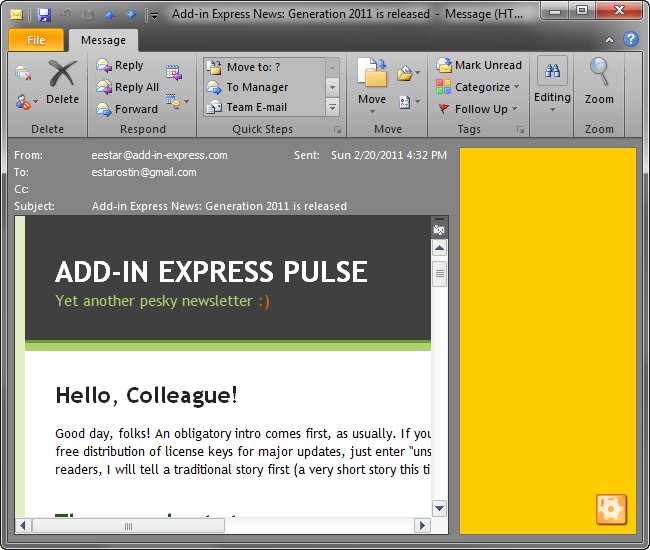Open the Junk dropdown in Delete group
Viewport: 650px width, 550px height.
(27, 102)
